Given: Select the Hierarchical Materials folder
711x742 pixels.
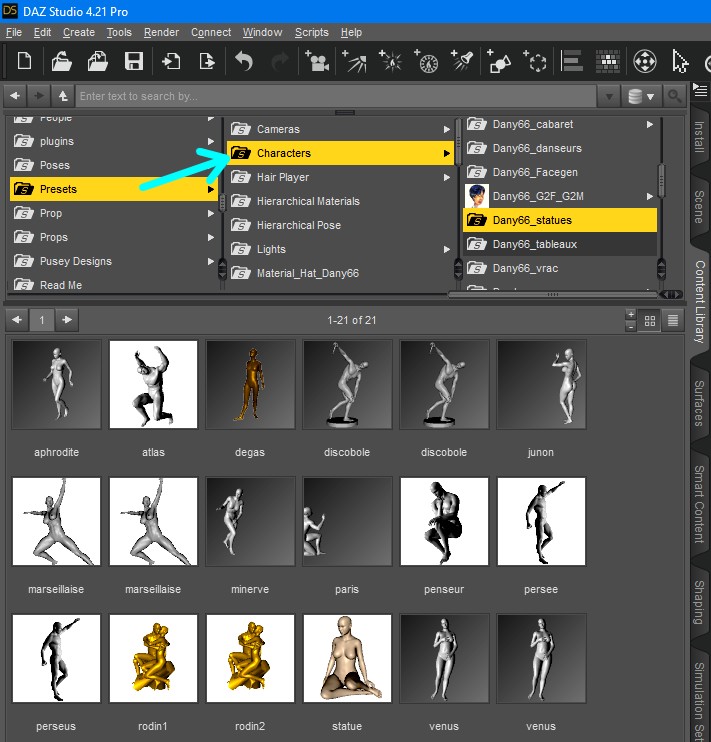Looking at the screenshot, I should click(340, 201).
